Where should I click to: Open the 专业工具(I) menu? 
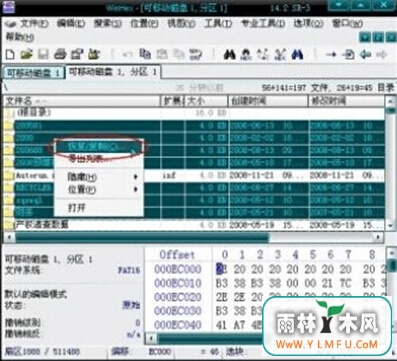(x=263, y=24)
